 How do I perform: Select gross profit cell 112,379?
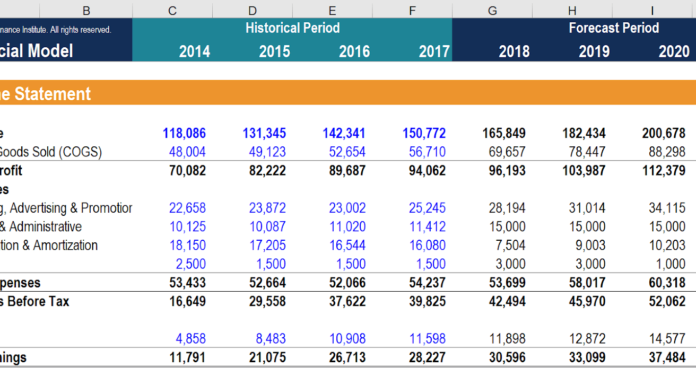click(663, 171)
